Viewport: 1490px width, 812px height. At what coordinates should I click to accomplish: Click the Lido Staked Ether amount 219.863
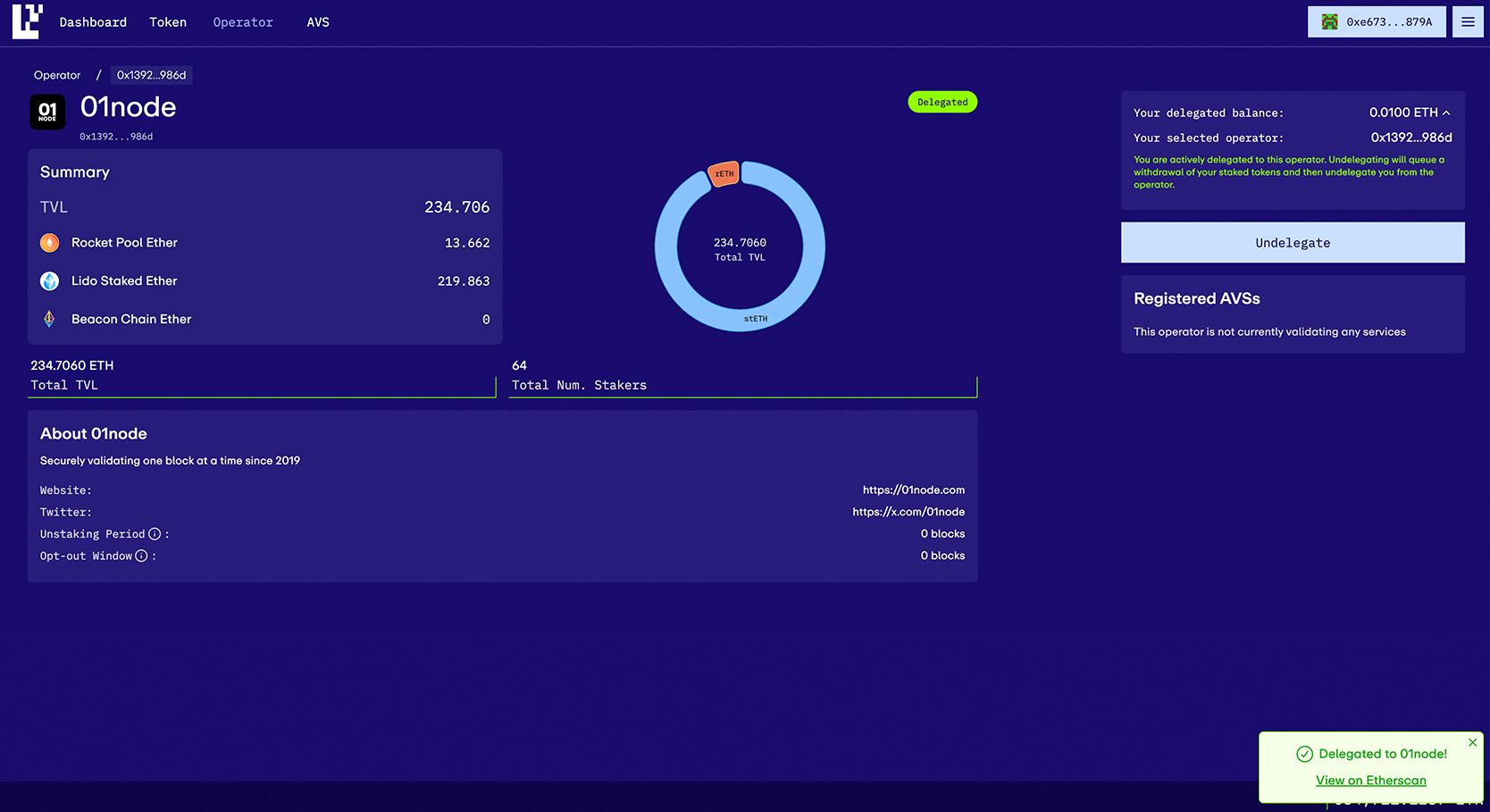pos(464,281)
